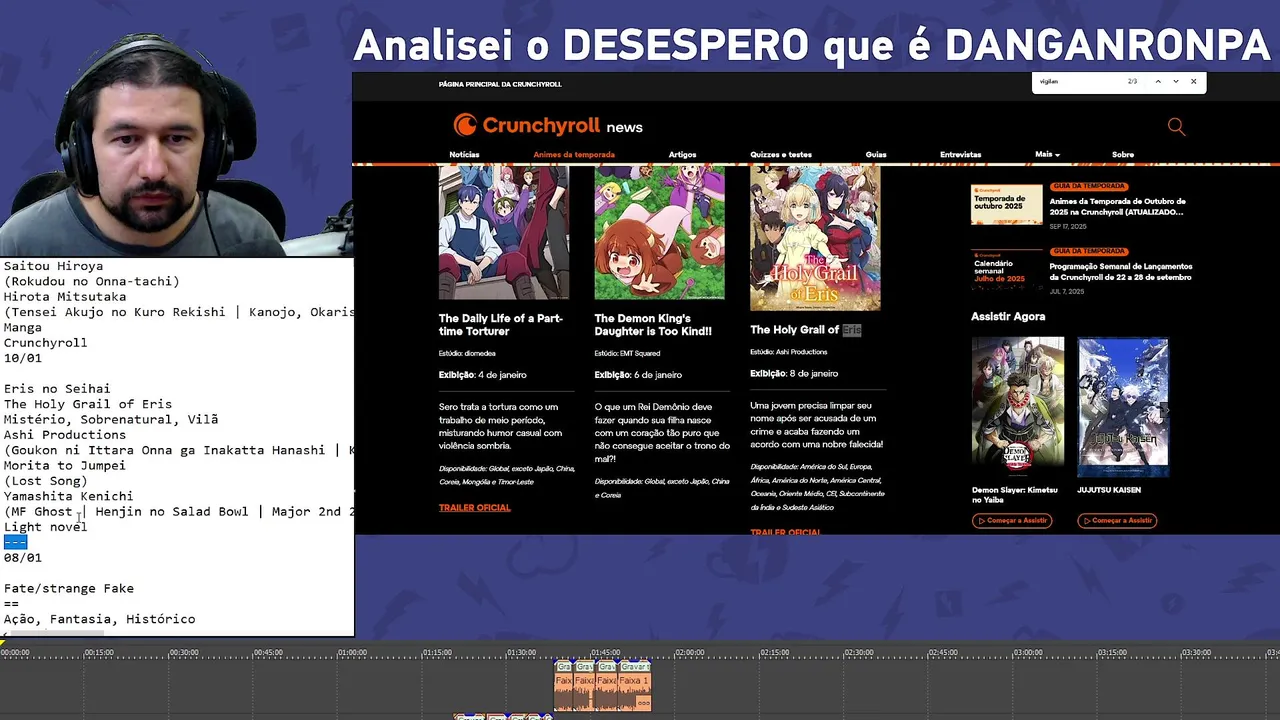Viewport: 1280px width, 720px height.
Task: Click 'Fate/strange Fake' line in notes
Action: [x=68, y=589]
